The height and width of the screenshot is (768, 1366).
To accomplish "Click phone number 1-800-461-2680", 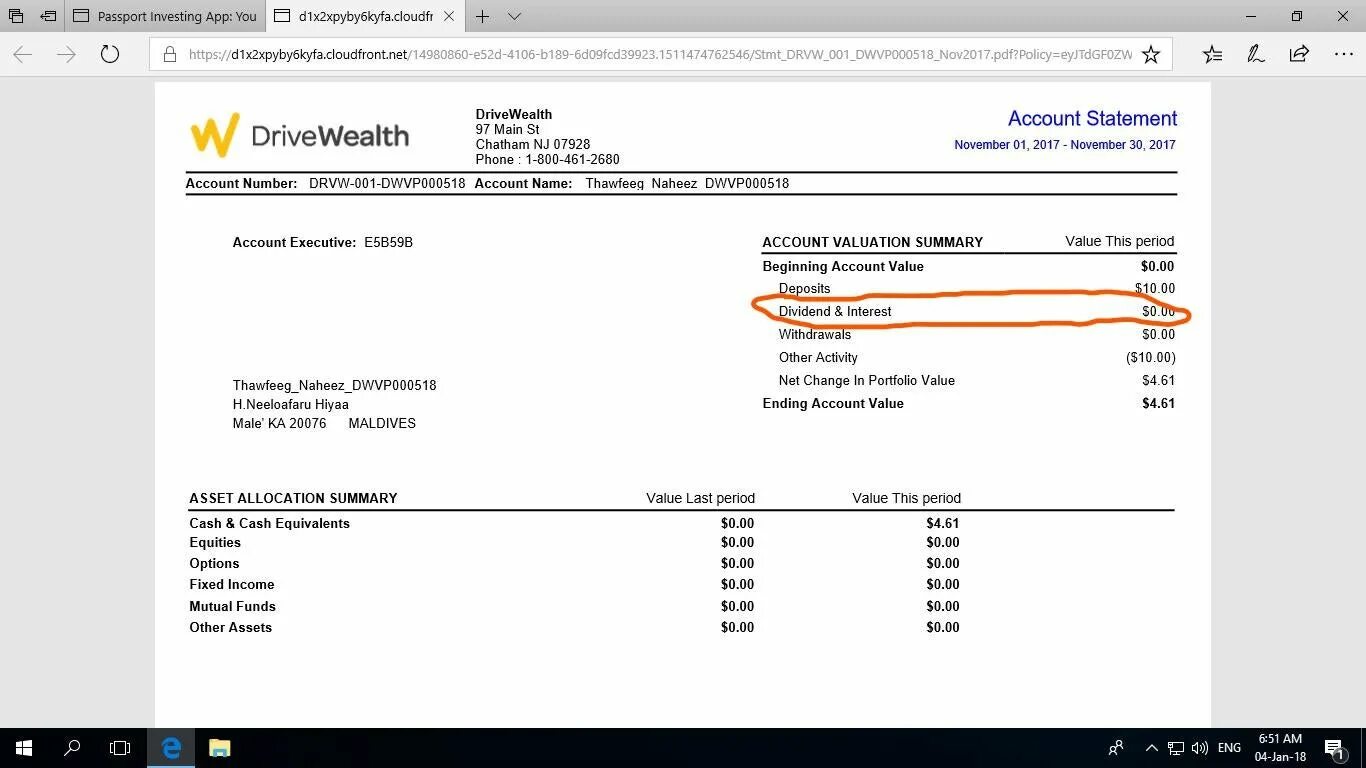I will (x=572, y=159).
